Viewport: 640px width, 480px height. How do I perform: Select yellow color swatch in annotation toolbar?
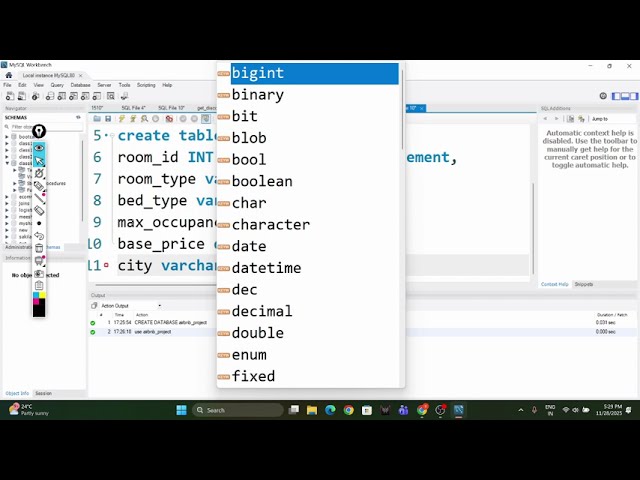pos(42,295)
